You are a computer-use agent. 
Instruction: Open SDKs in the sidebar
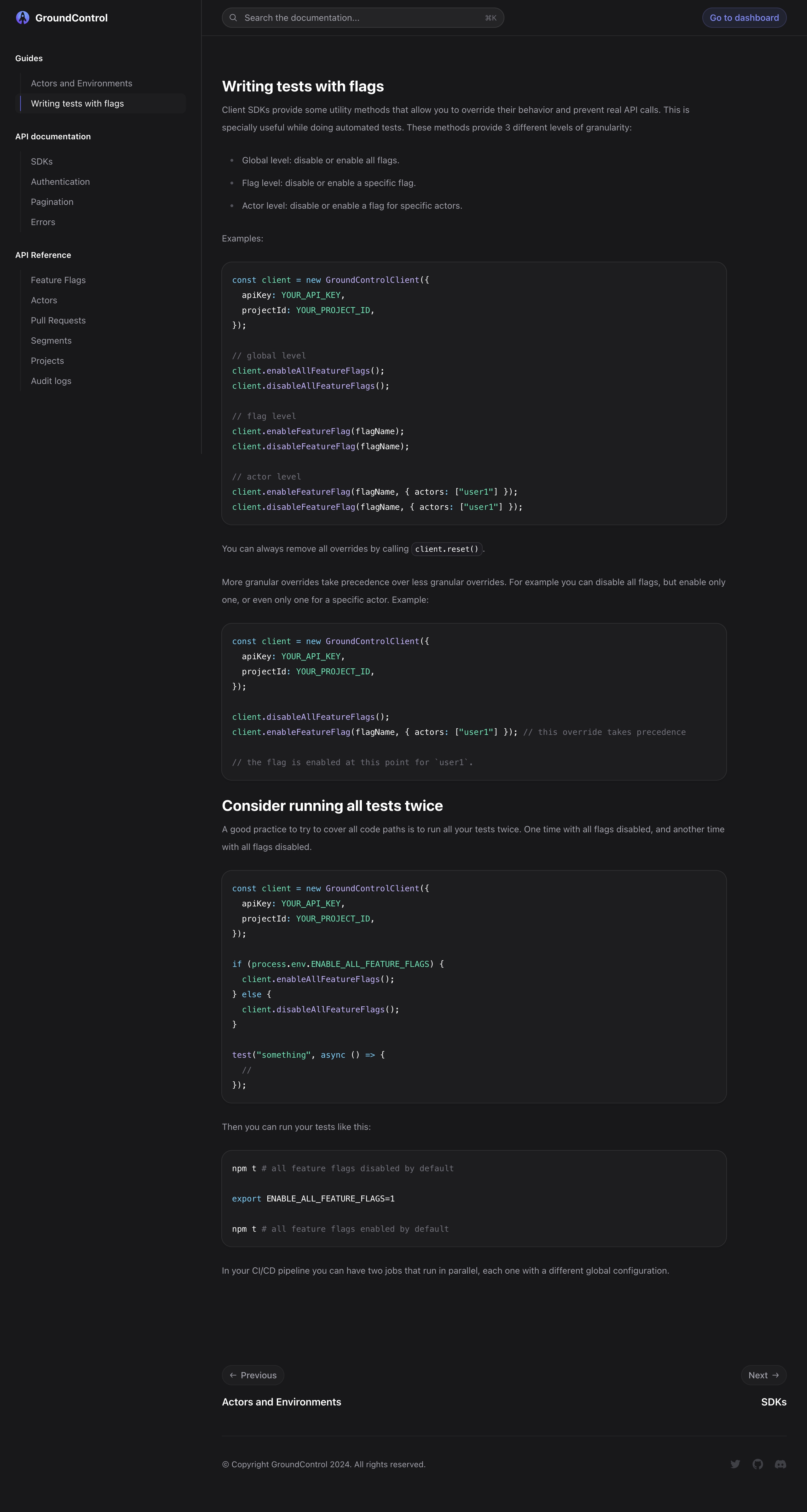42,161
